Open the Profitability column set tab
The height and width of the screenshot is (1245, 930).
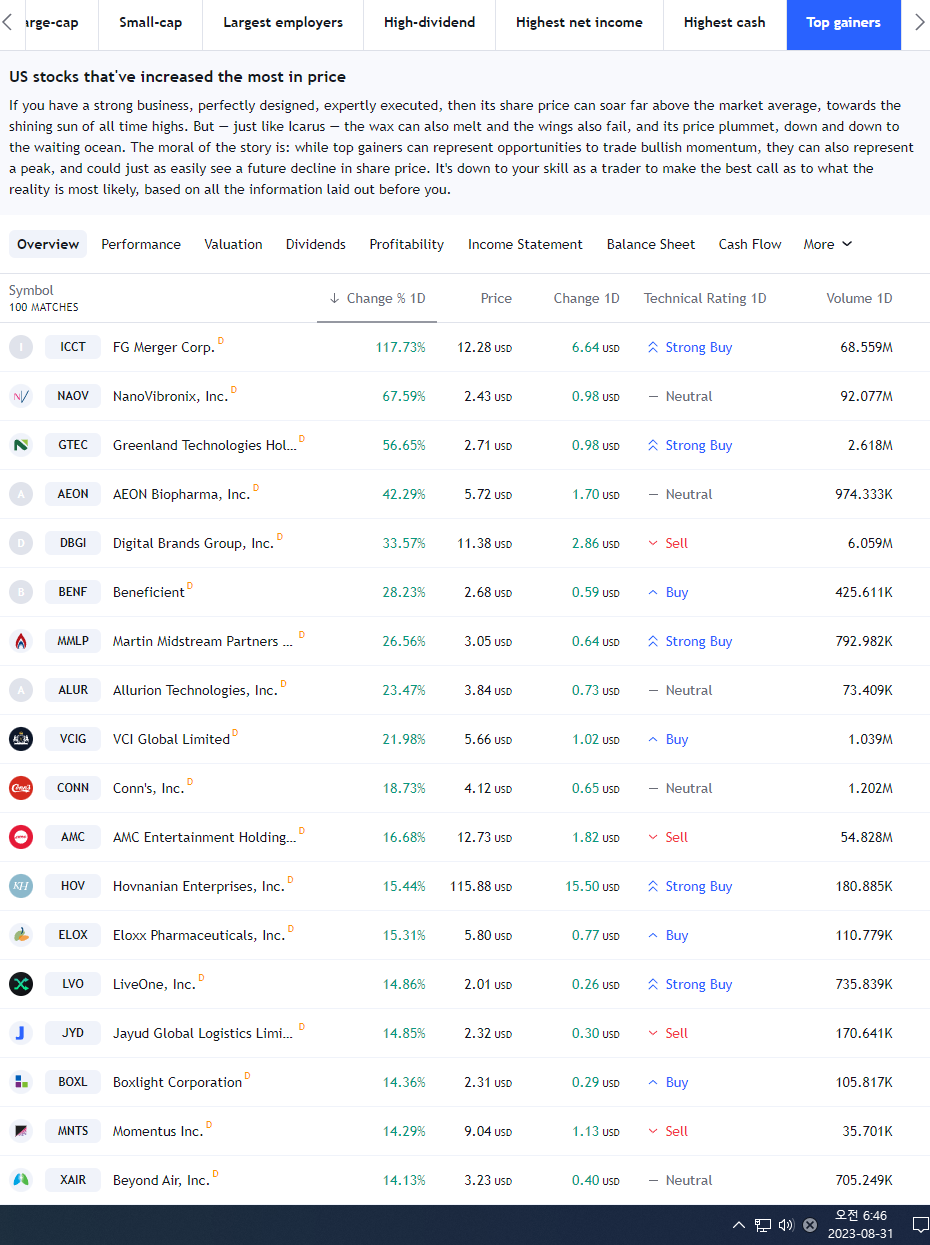407,244
